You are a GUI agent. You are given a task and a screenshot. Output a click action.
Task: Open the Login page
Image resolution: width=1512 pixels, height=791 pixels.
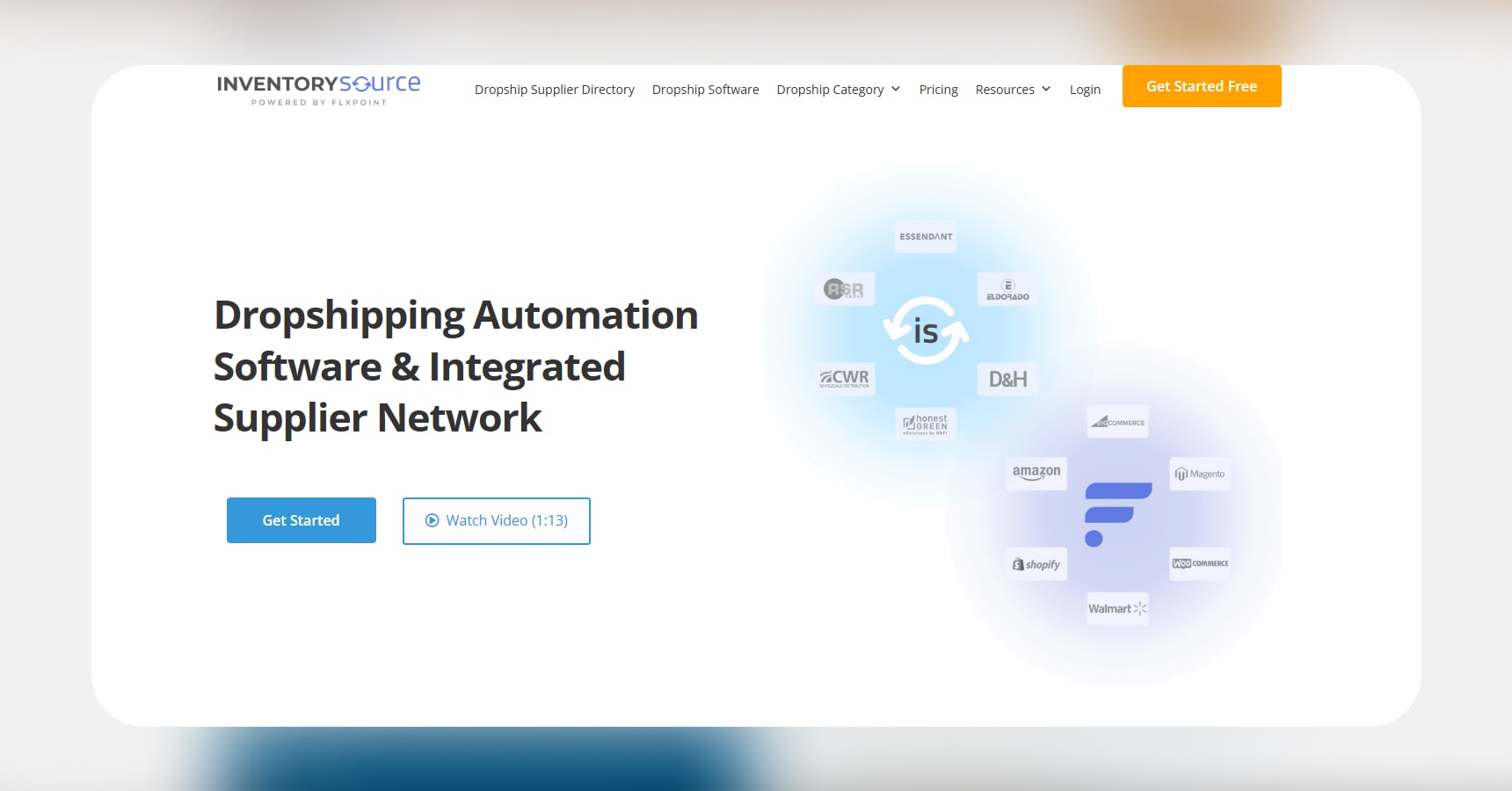[1085, 90]
